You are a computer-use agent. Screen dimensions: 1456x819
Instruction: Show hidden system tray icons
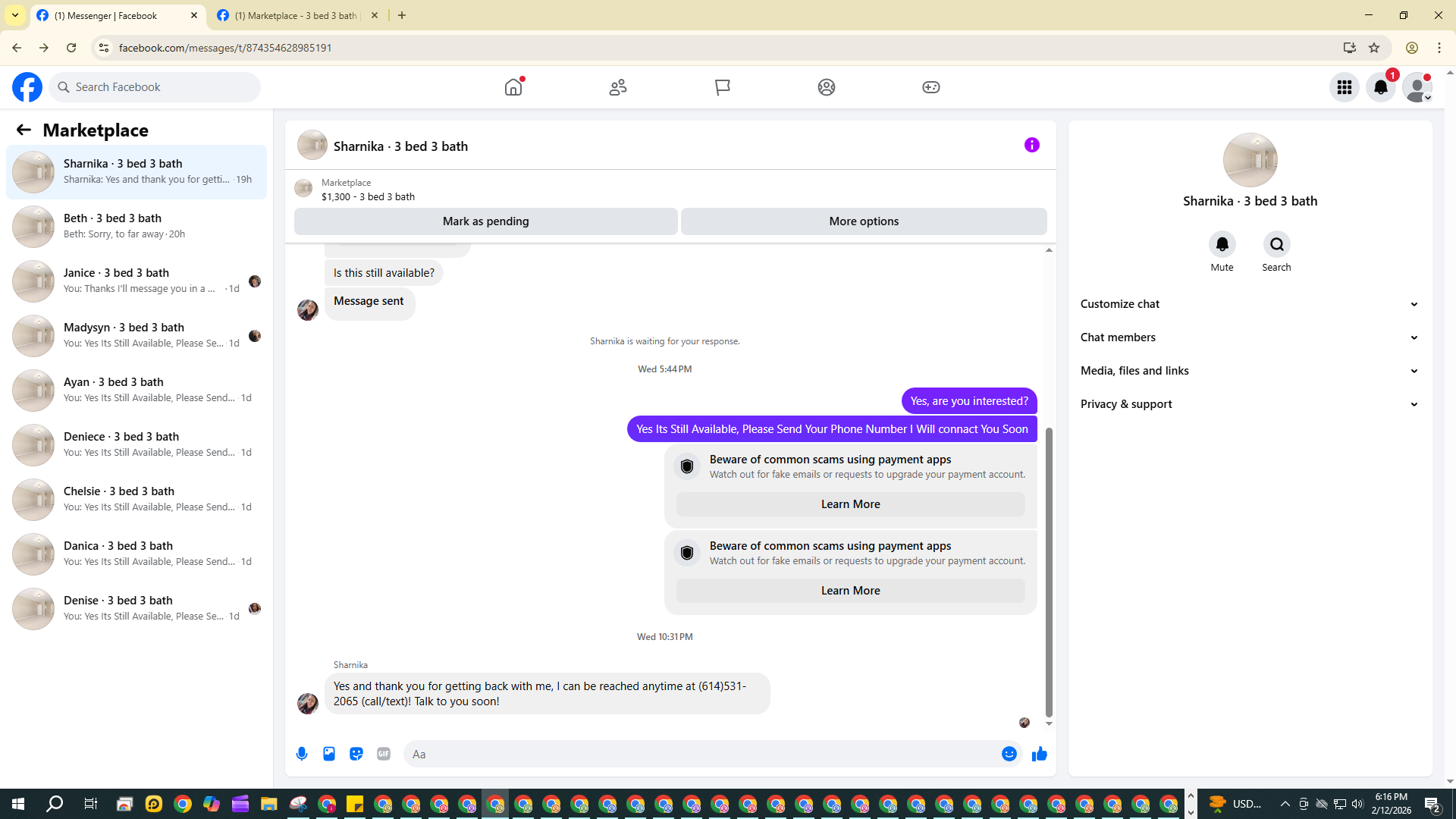click(1285, 804)
